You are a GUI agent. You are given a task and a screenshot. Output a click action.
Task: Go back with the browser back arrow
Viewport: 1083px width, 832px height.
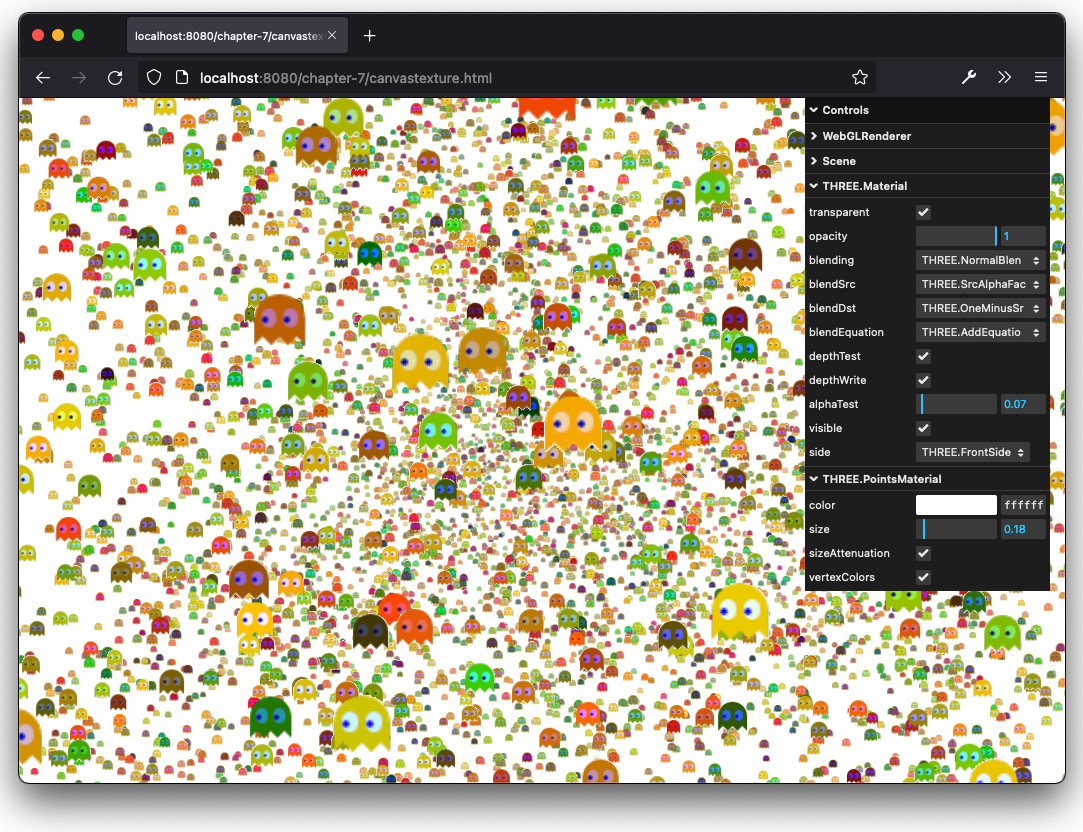[43, 78]
